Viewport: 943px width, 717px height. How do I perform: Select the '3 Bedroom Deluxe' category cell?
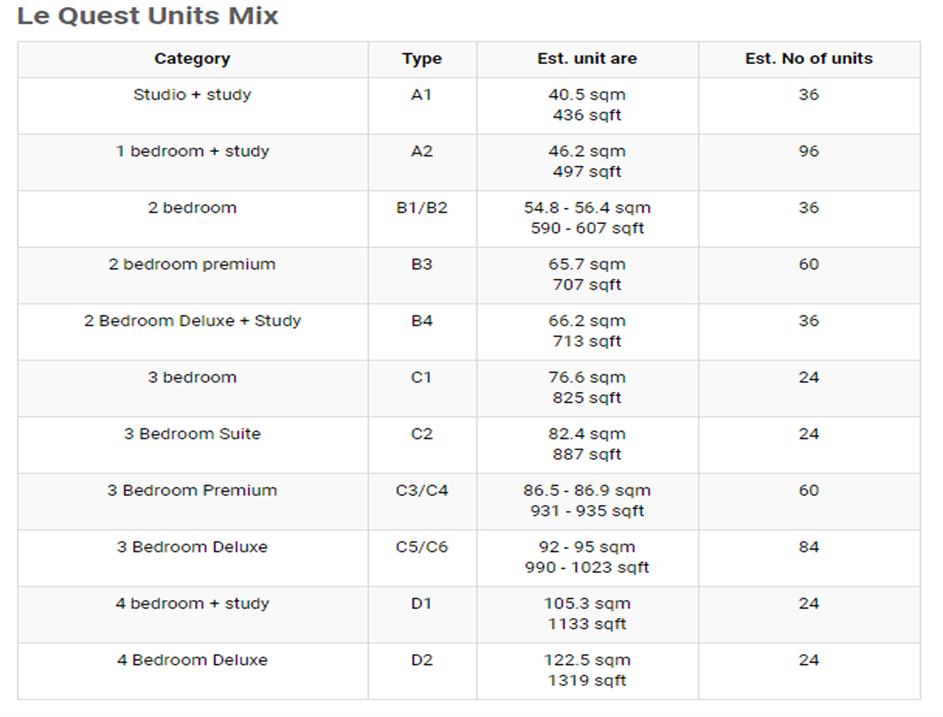tap(192, 547)
